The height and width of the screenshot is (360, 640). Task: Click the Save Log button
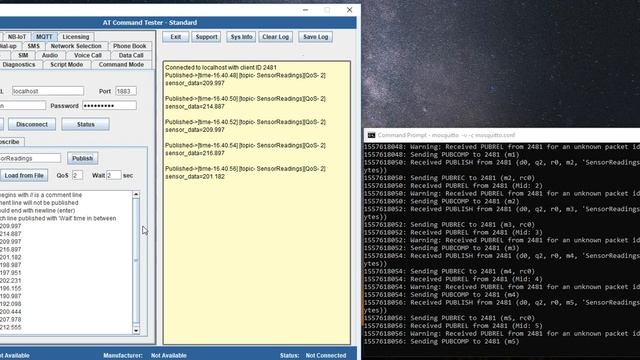pos(316,37)
